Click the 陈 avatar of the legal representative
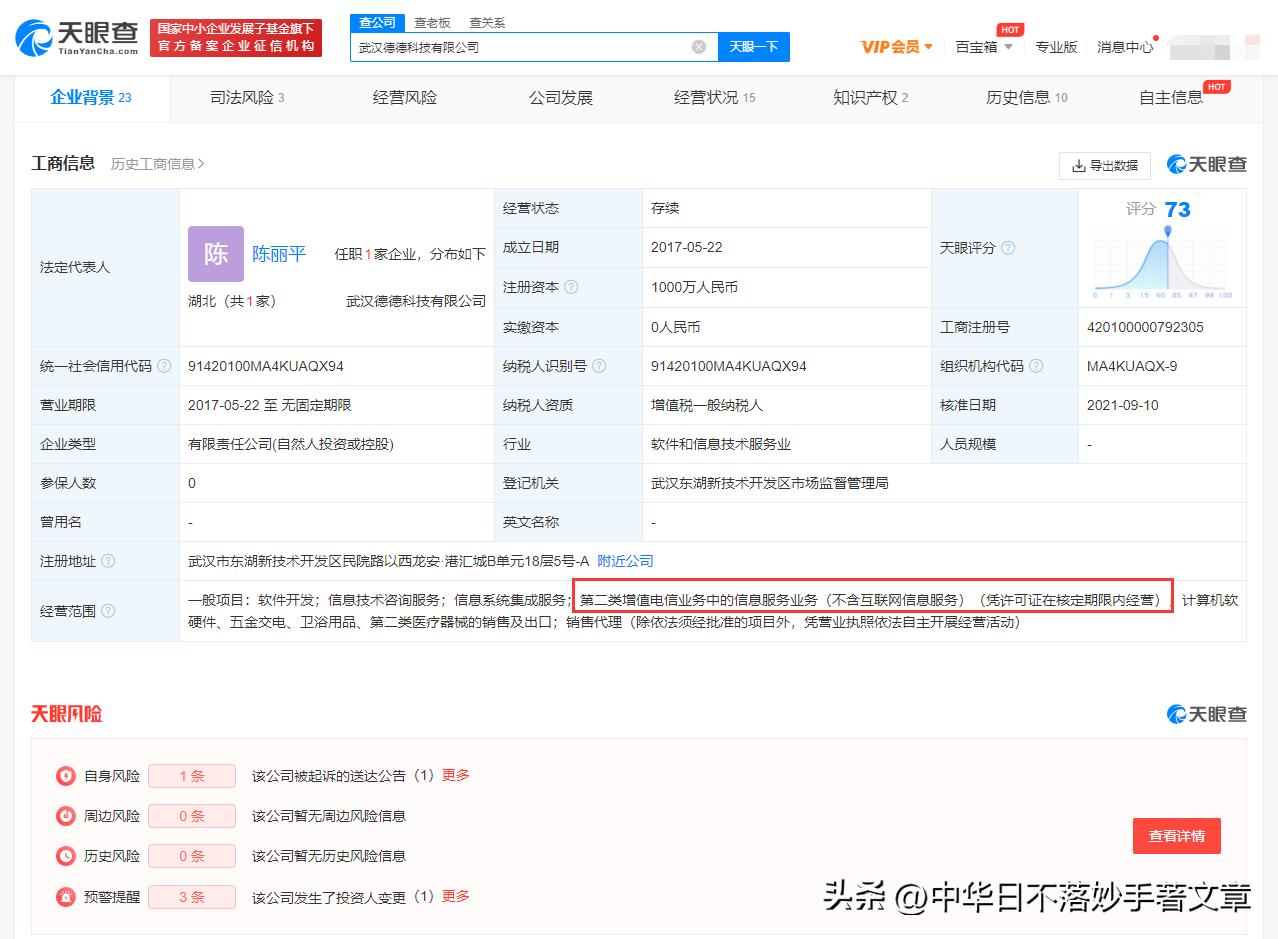 pyautogui.click(x=215, y=254)
